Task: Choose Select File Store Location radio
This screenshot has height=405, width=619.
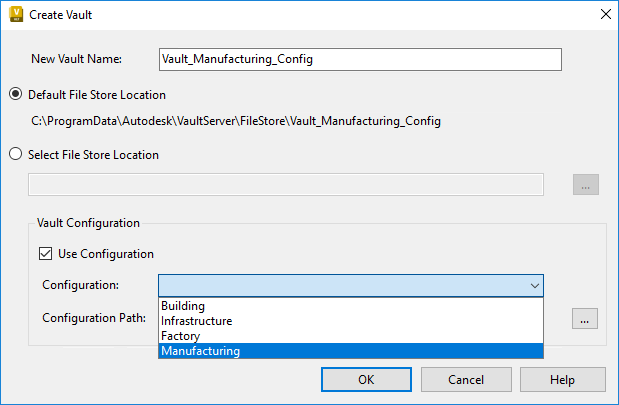Action: pyautogui.click(x=15, y=155)
